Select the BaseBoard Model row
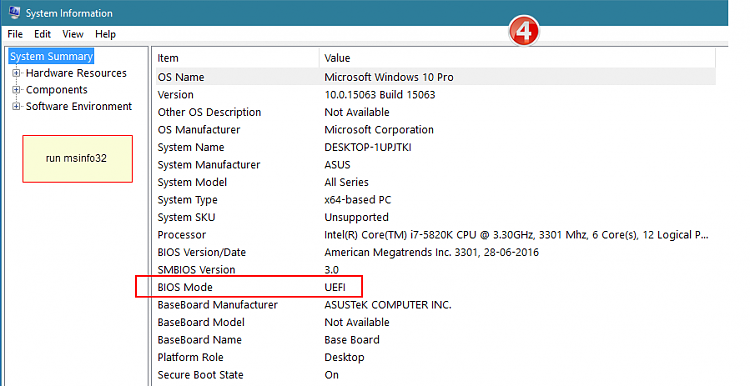 click(x=436, y=322)
